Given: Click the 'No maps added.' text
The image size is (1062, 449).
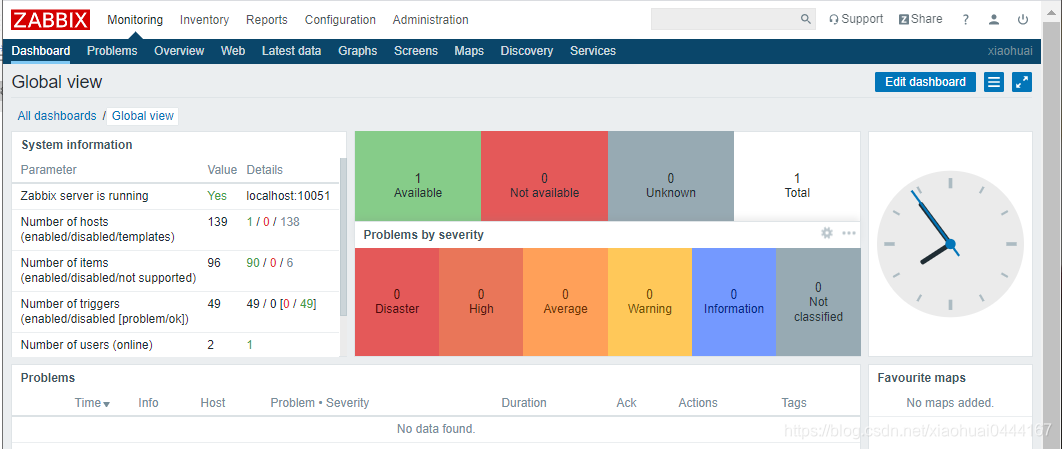Looking at the screenshot, I should pyautogui.click(x=950, y=403).
